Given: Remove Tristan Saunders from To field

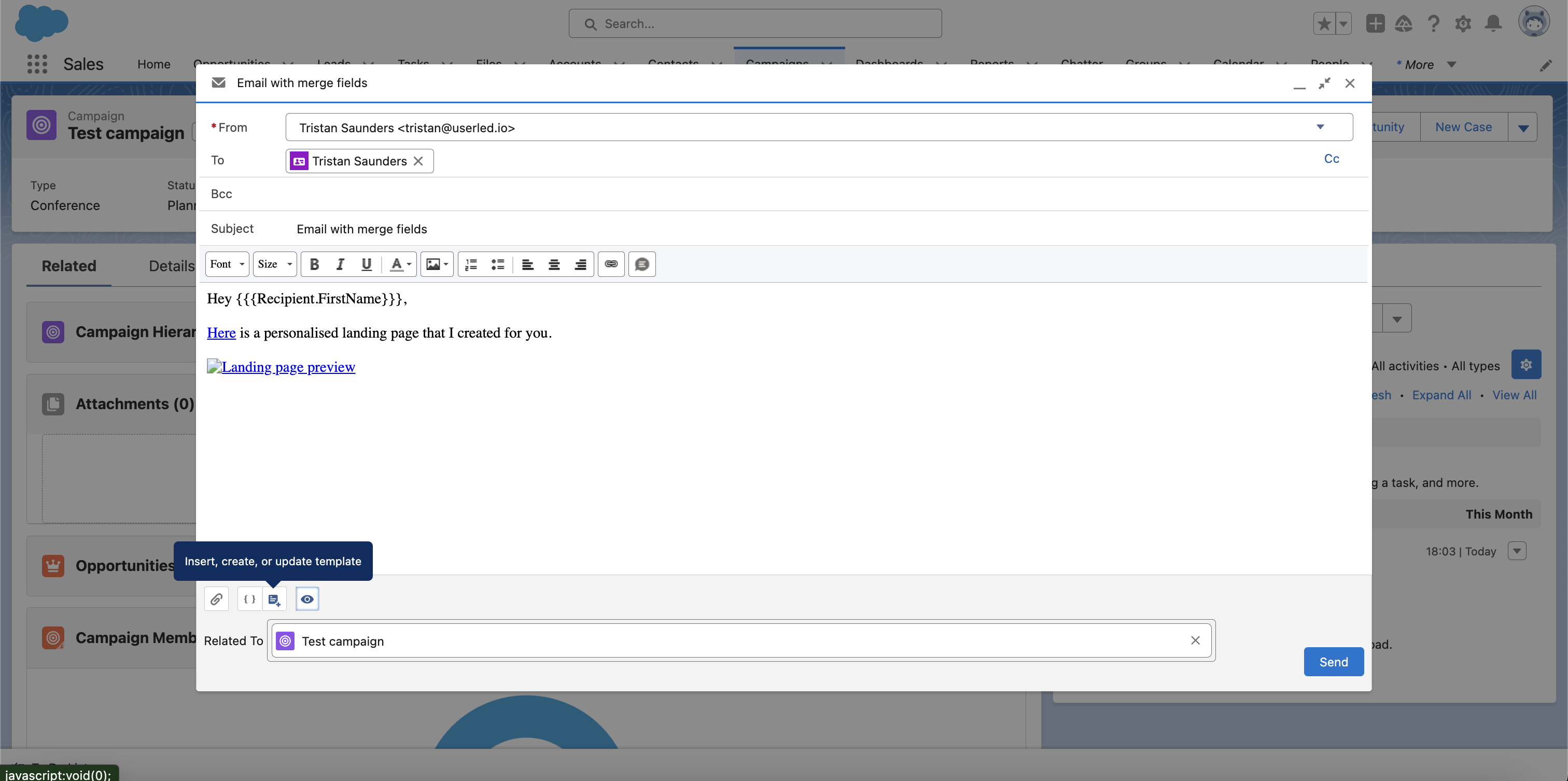Looking at the screenshot, I should tap(418, 161).
